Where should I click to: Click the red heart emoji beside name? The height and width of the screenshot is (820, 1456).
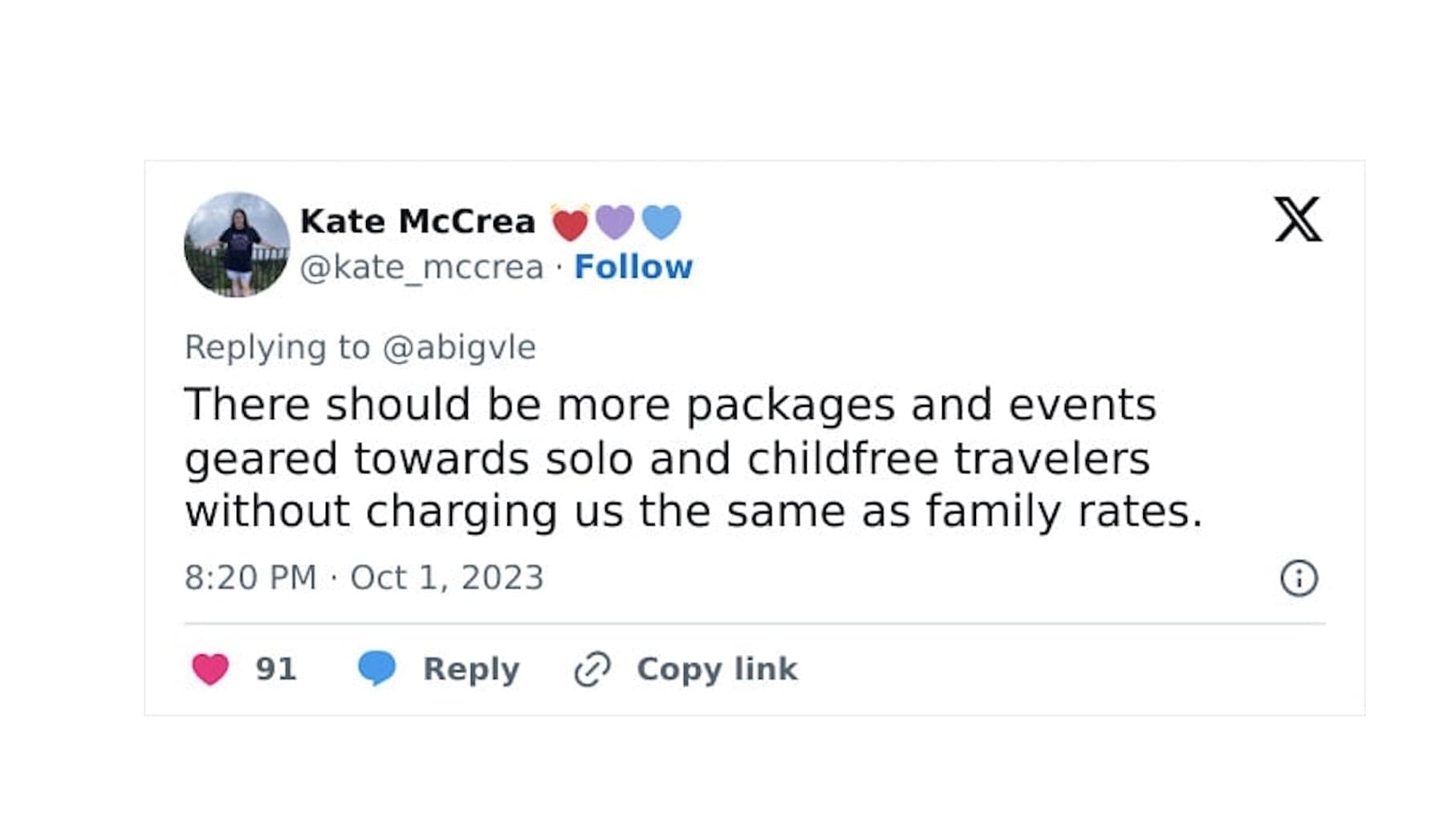570,223
